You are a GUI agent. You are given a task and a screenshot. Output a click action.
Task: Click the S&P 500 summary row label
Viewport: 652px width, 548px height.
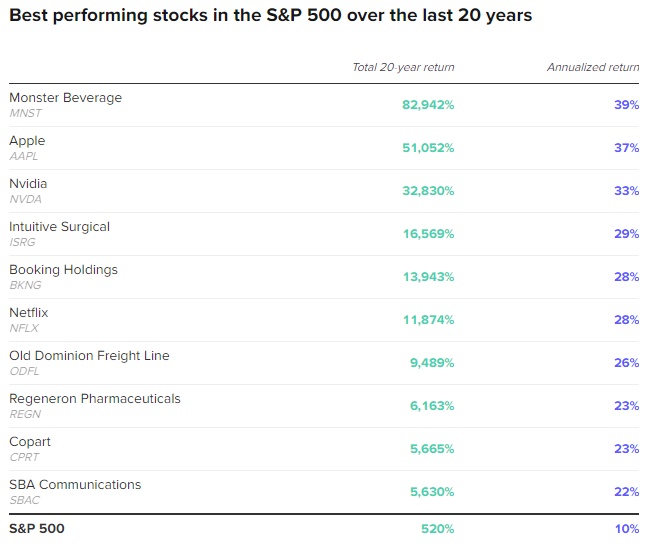[36, 528]
